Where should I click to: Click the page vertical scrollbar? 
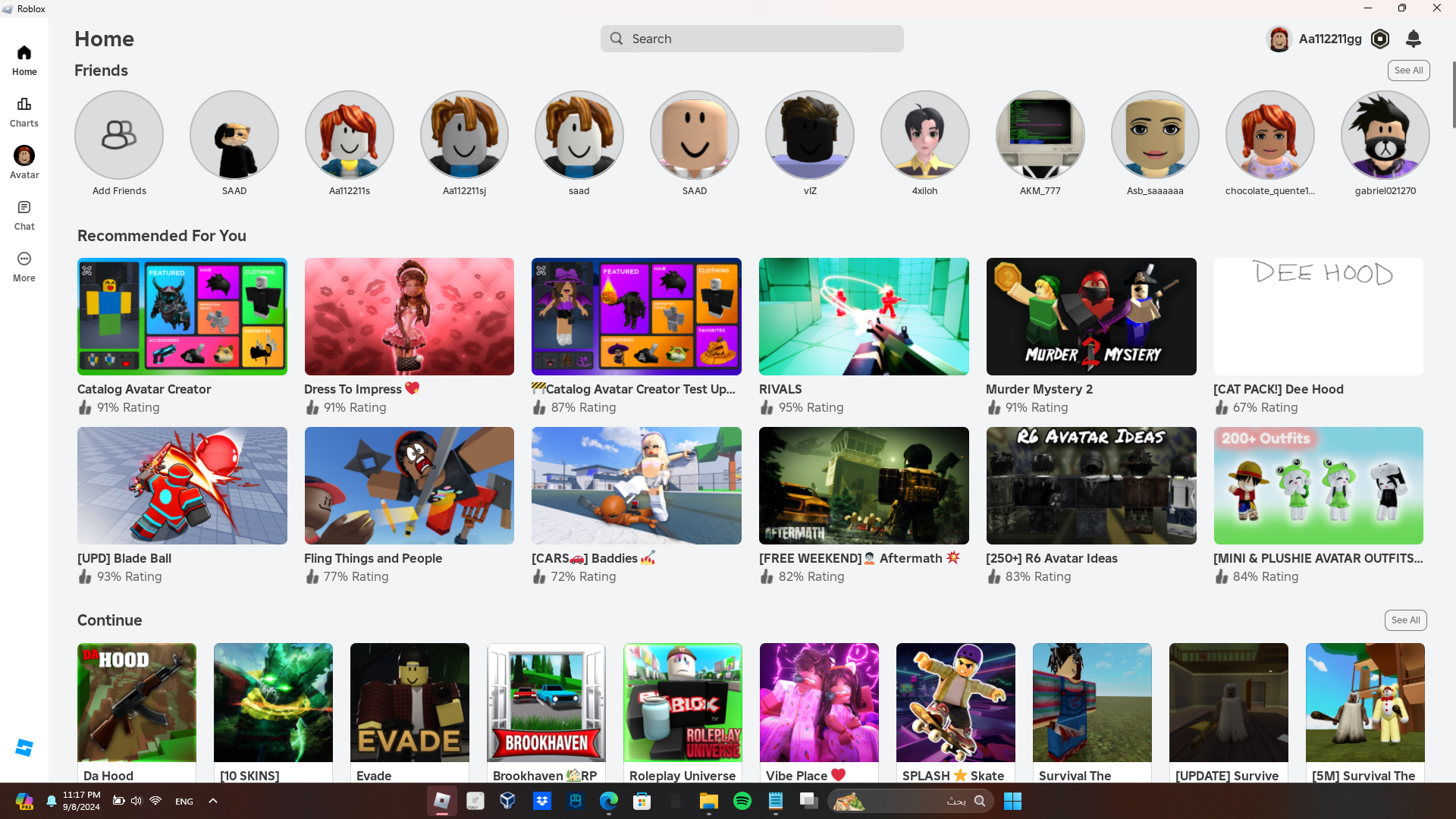tap(1453, 95)
